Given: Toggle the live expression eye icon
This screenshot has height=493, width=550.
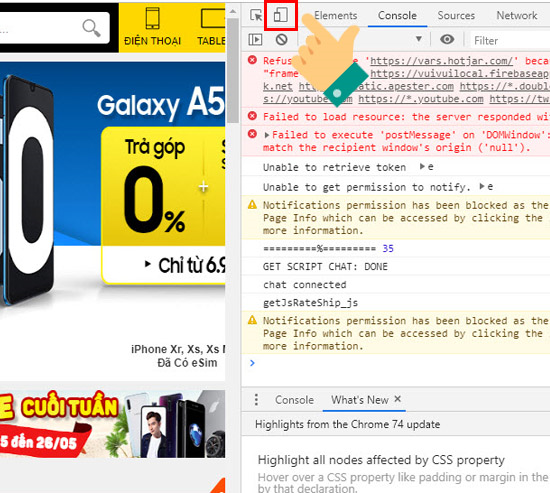Looking at the screenshot, I should [x=447, y=39].
